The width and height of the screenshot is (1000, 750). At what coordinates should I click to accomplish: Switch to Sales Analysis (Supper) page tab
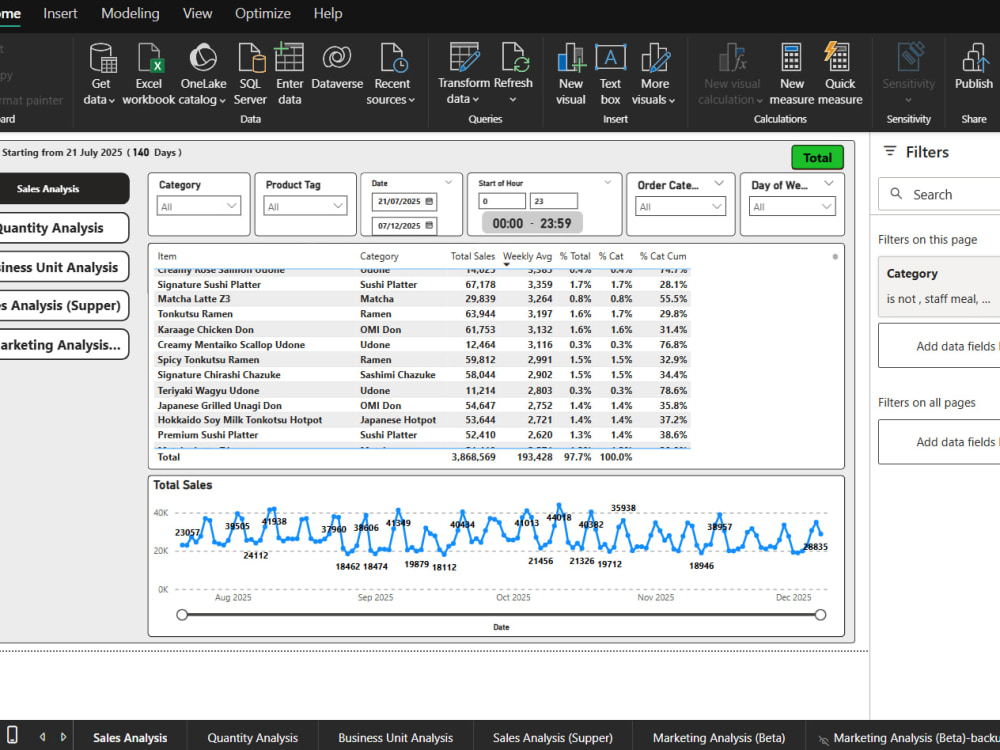(x=552, y=737)
